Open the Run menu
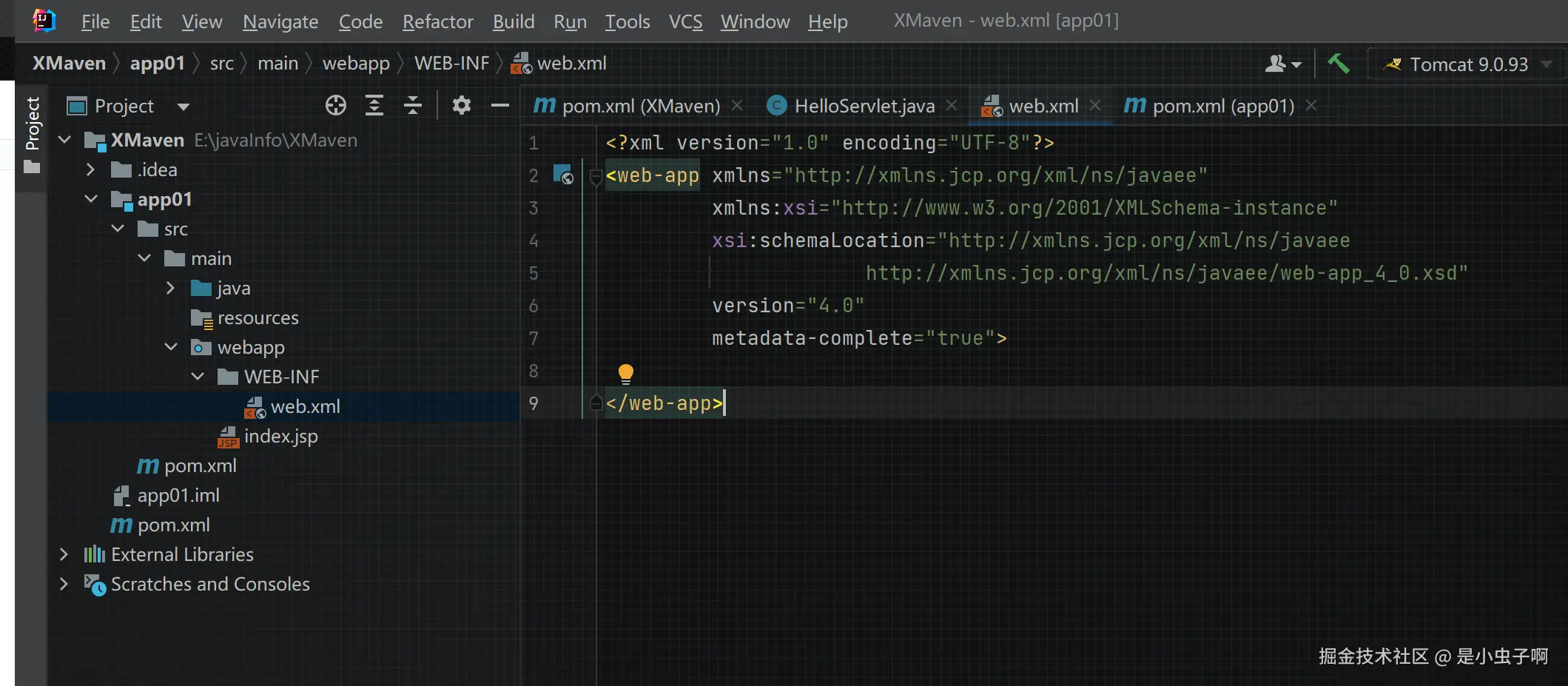 tap(570, 21)
